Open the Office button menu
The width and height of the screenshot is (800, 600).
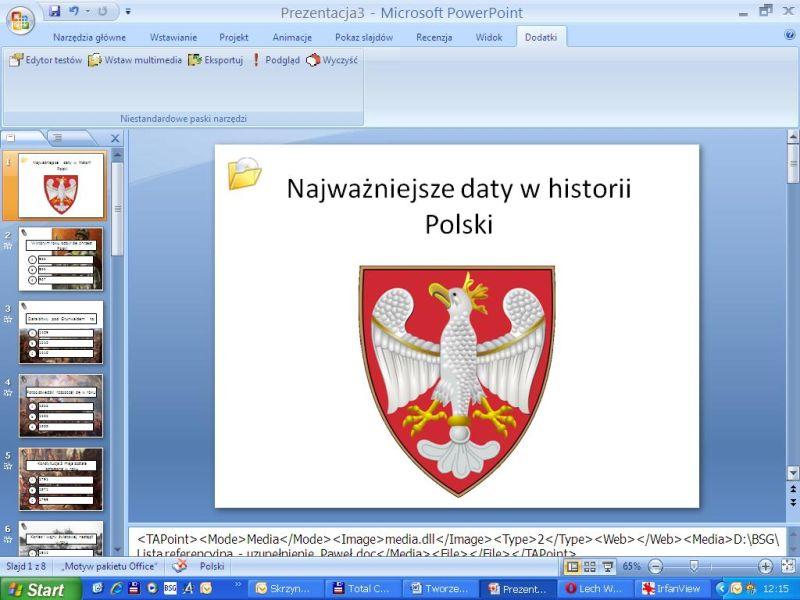point(20,20)
